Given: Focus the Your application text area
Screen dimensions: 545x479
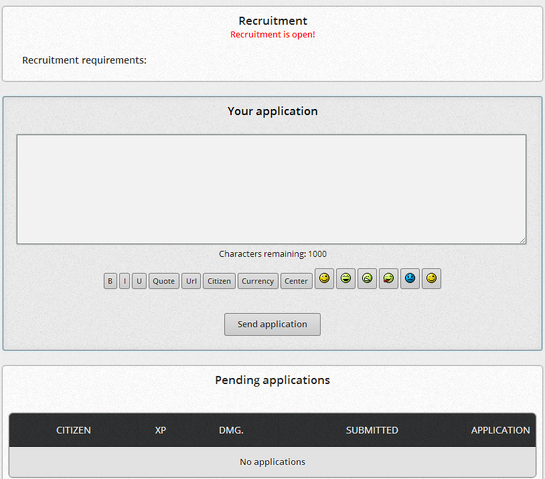Looking at the screenshot, I should pos(271,189).
